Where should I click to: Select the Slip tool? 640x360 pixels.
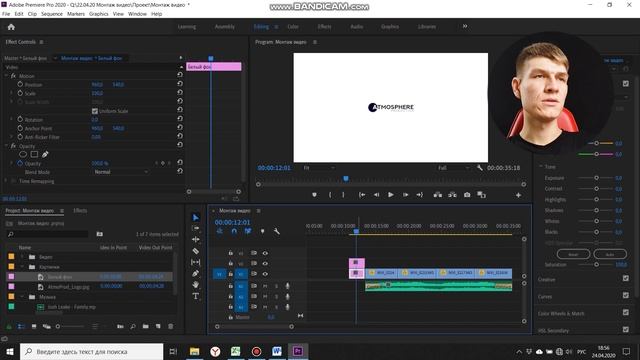[x=196, y=262]
